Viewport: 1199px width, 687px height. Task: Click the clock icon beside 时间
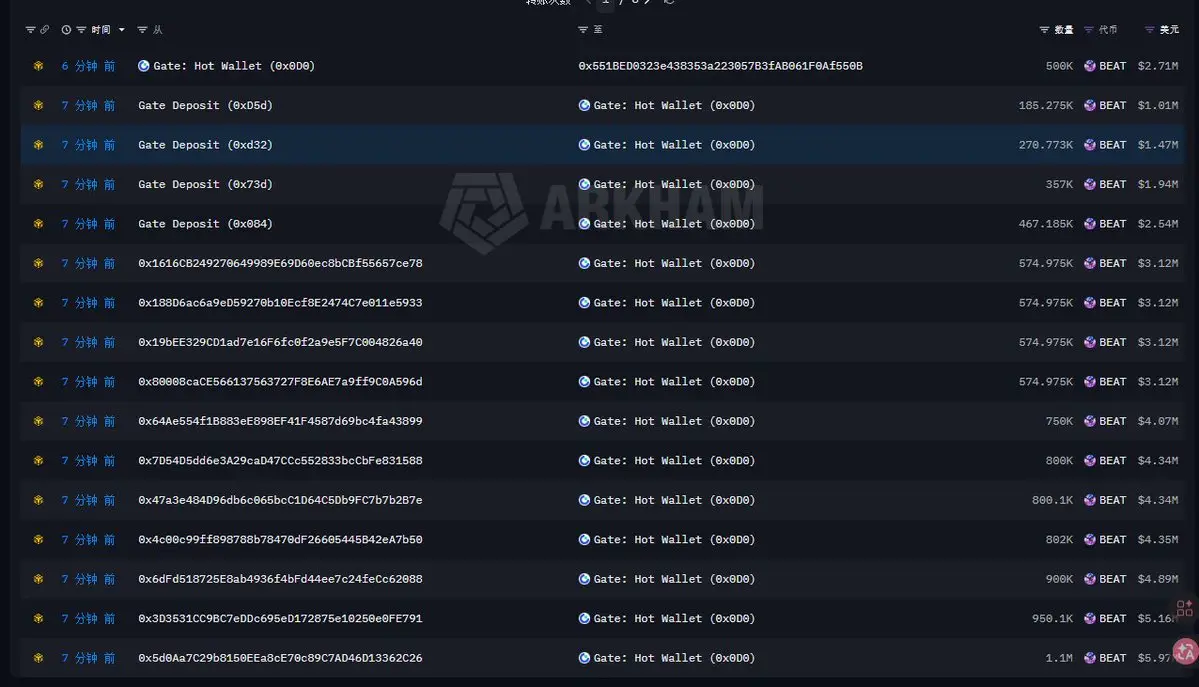[x=67, y=30]
